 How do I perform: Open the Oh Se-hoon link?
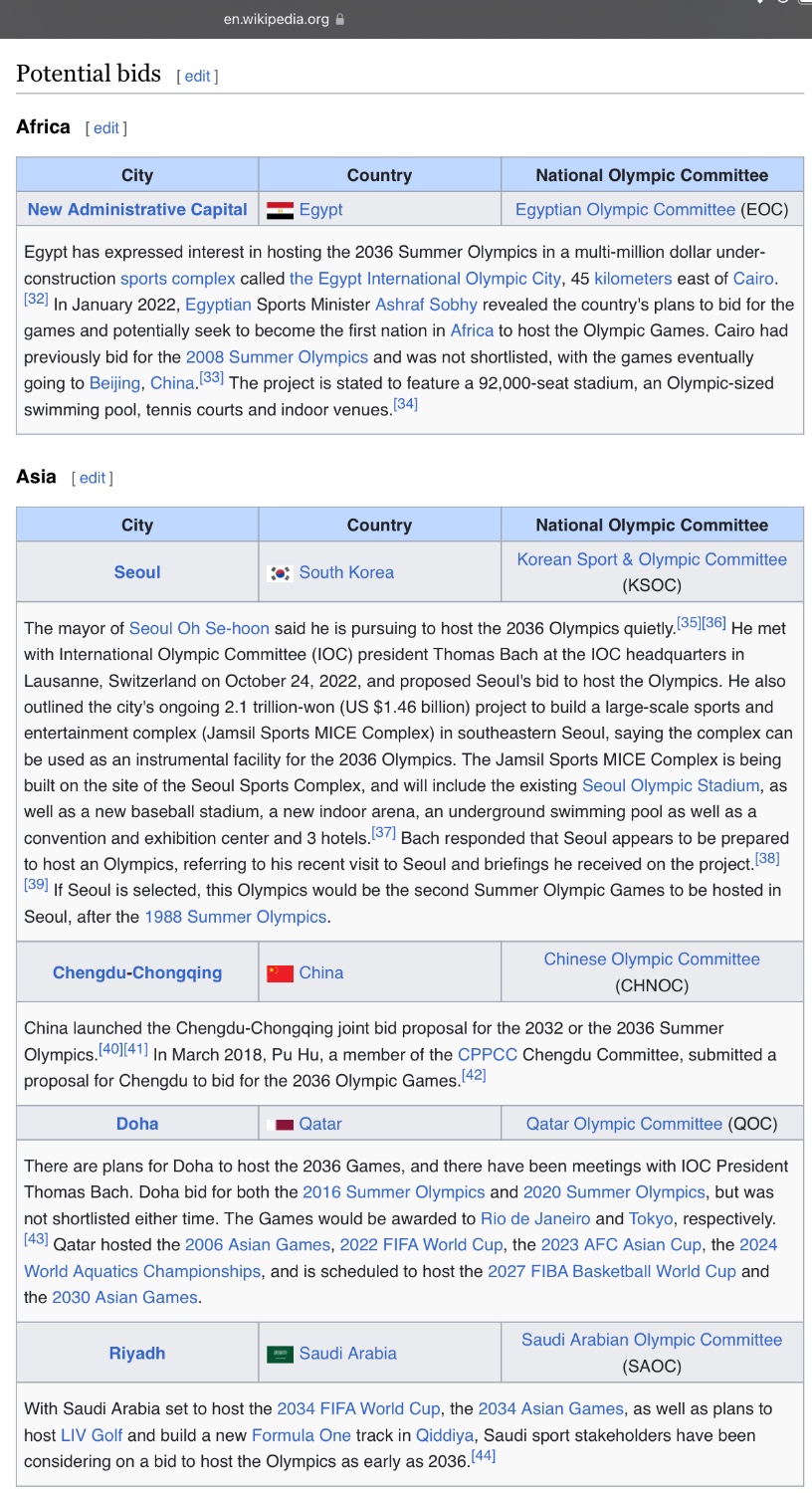click(224, 628)
